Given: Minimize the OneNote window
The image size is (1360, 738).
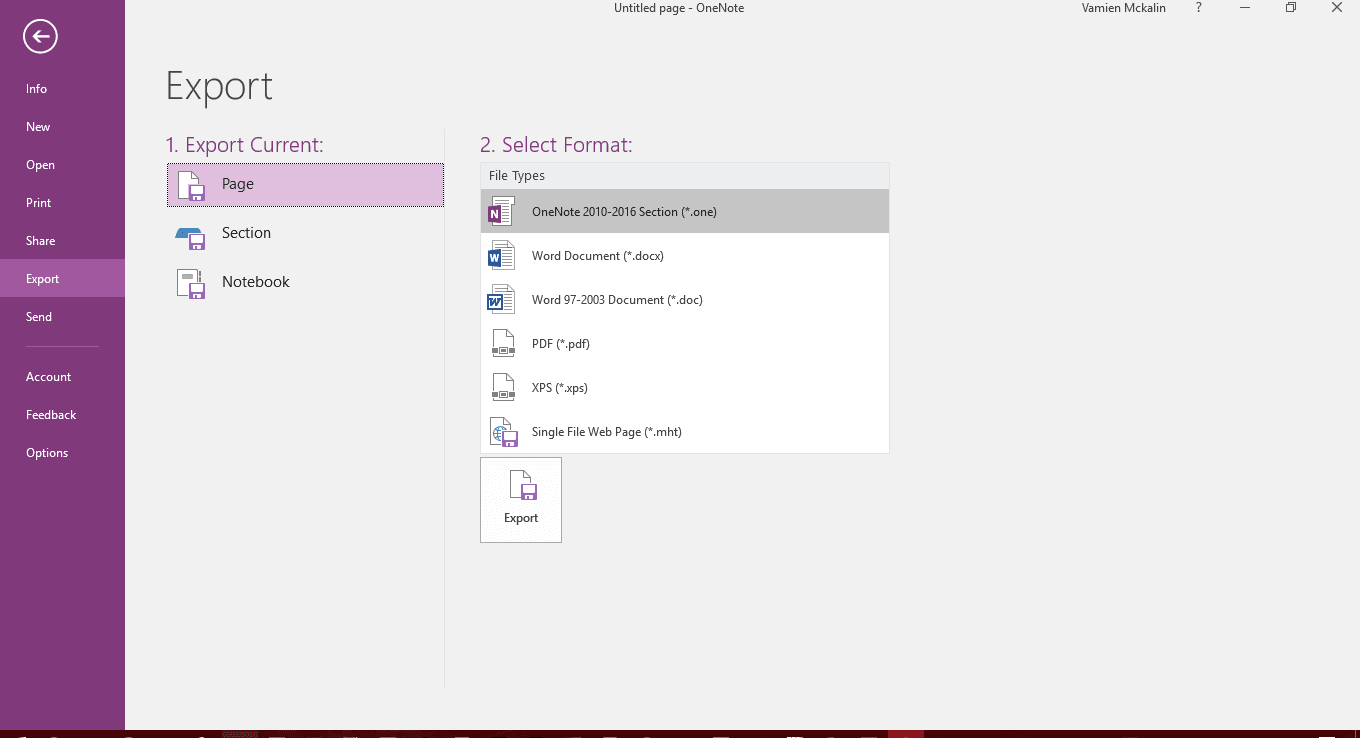Looking at the screenshot, I should click(1245, 8).
